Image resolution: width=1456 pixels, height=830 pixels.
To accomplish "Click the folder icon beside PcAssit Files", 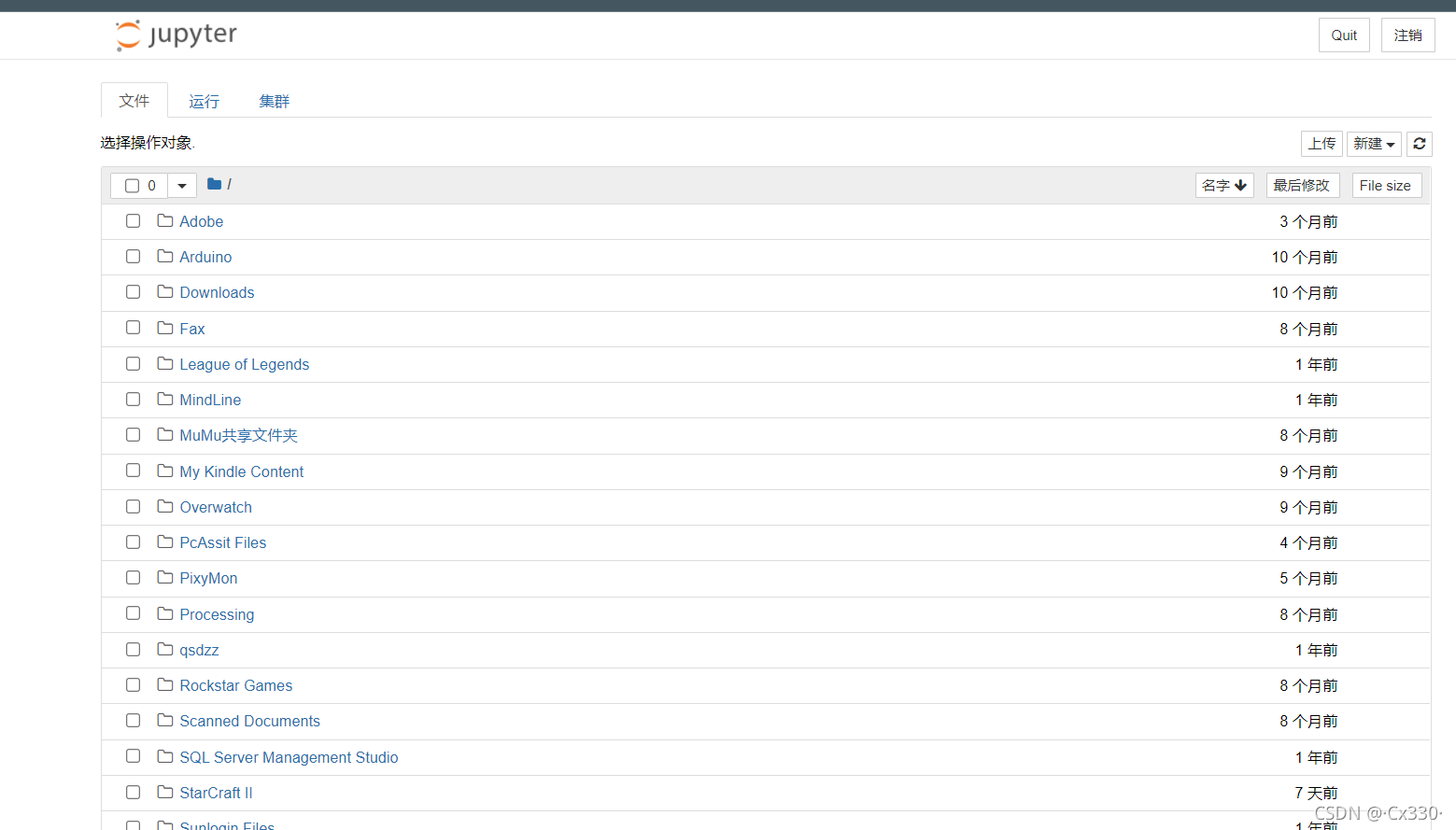I will (165, 542).
